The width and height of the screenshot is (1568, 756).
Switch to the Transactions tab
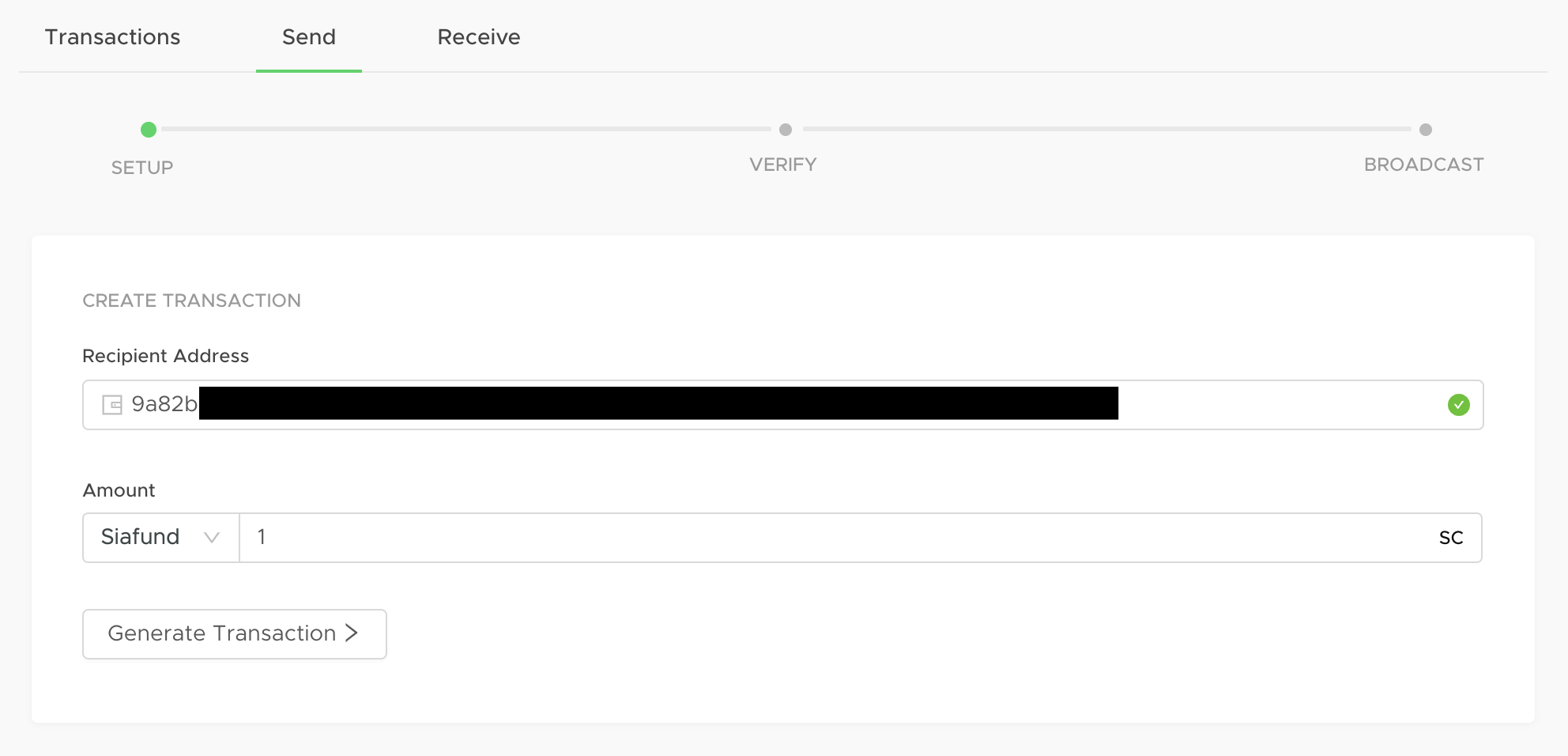pyautogui.click(x=112, y=37)
